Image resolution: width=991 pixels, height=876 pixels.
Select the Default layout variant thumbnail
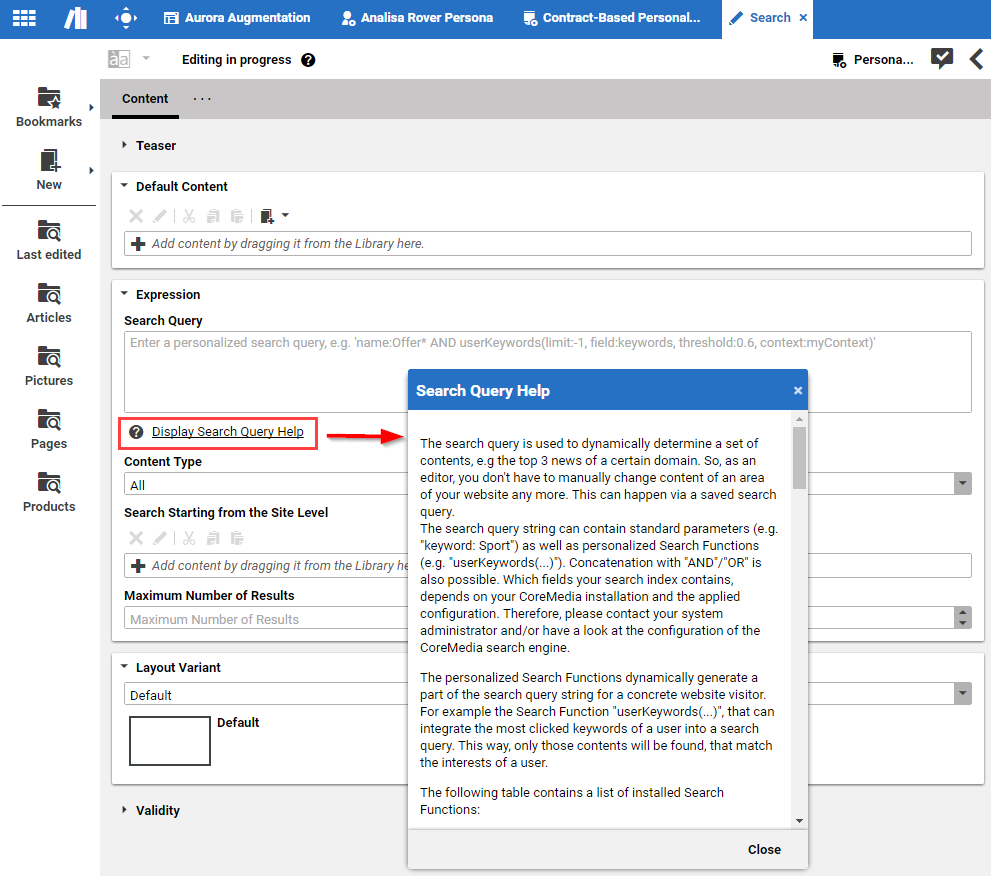(169, 741)
